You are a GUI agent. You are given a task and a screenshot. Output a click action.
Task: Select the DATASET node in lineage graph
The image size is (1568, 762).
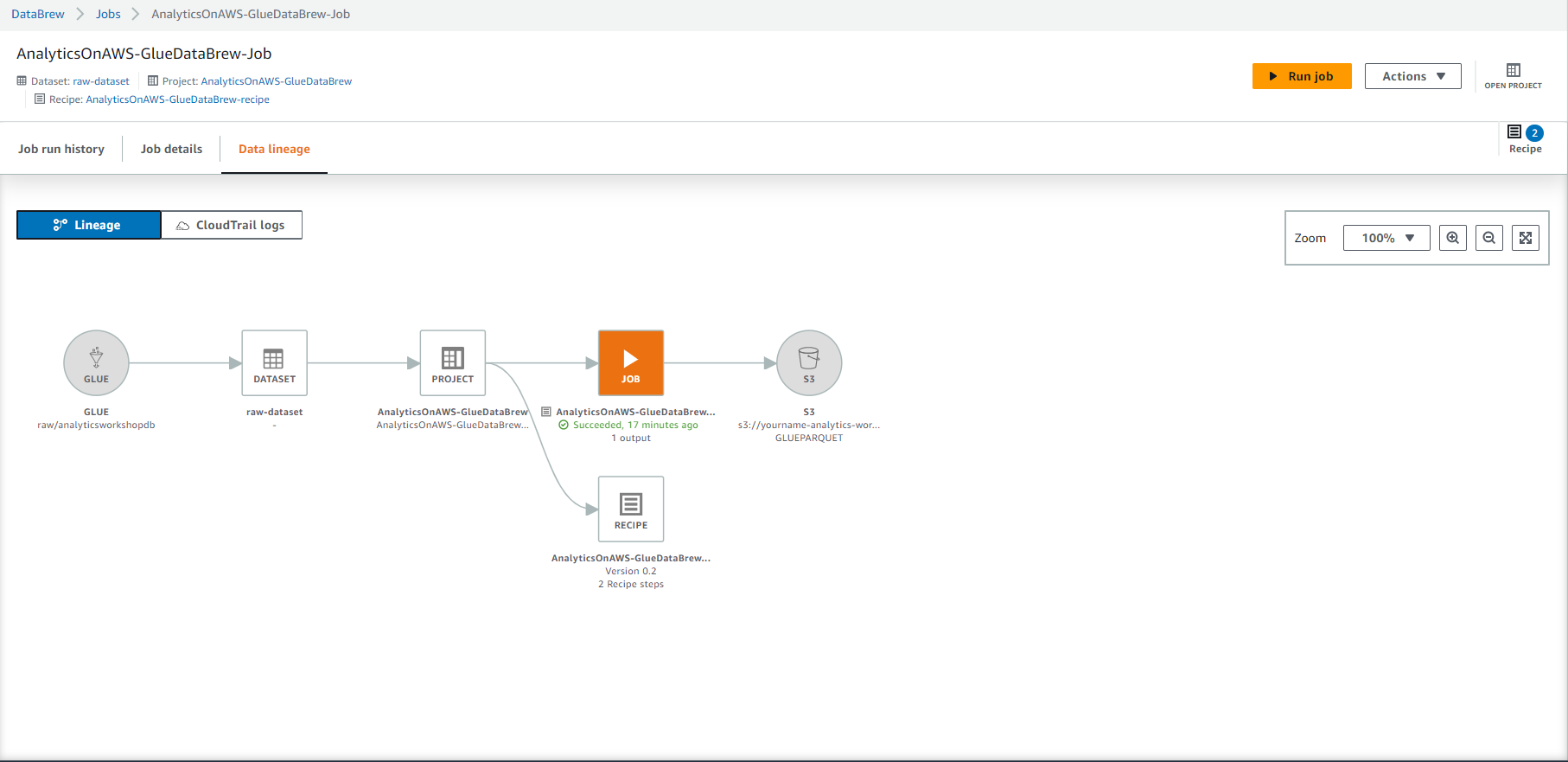tap(274, 362)
